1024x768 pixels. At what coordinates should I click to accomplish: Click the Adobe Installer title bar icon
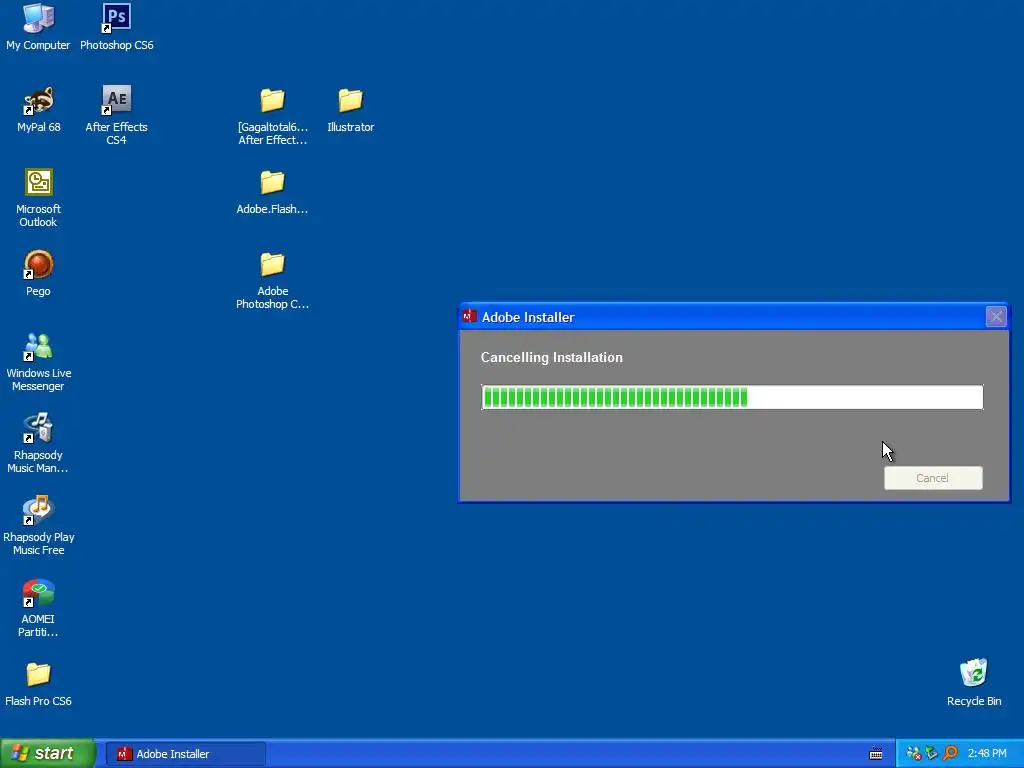pos(469,316)
